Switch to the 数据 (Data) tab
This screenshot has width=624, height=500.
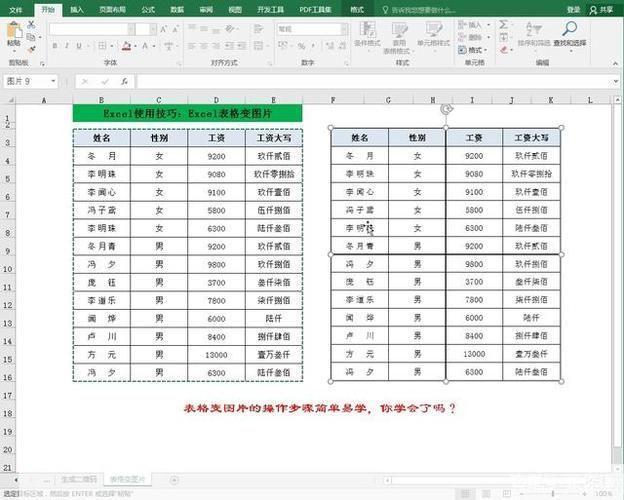pos(177,10)
